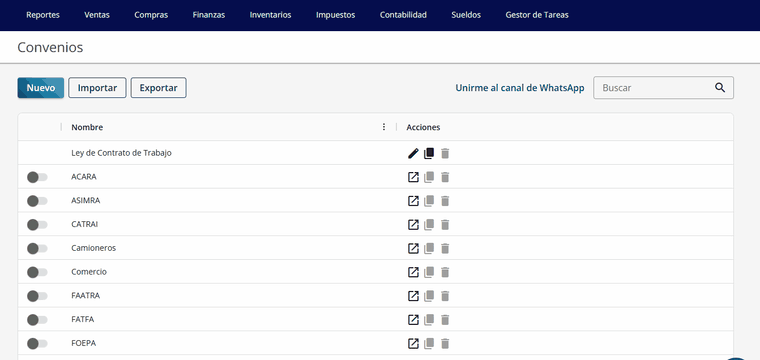This screenshot has width=760, height=360.
Task: Select the ACARA row name
Action: [84, 177]
